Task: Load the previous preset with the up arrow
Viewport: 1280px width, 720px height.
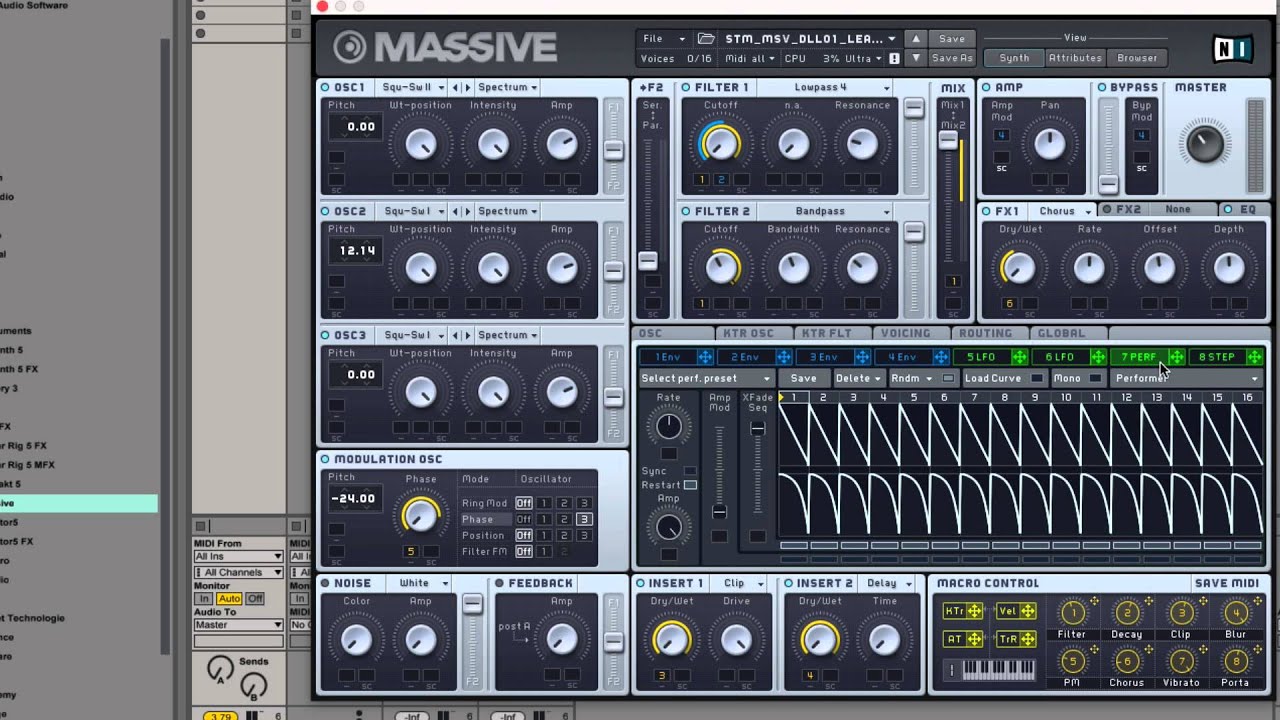Action: coord(915,39)
